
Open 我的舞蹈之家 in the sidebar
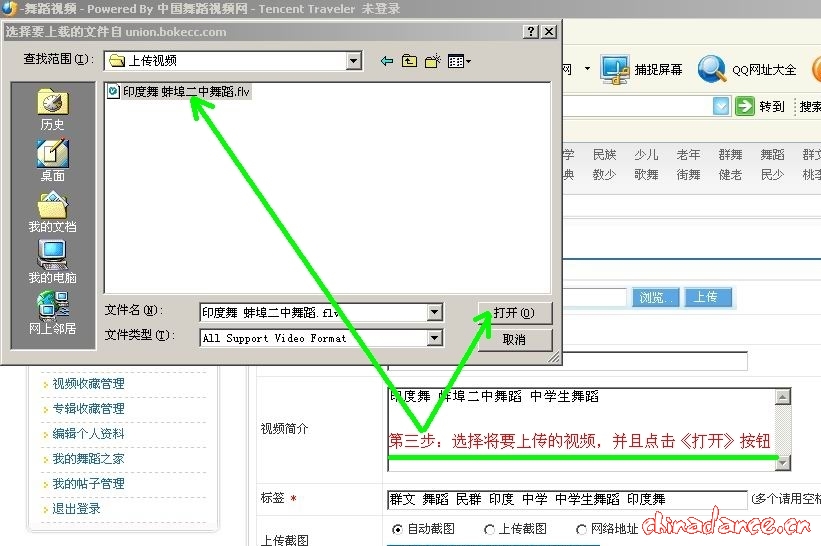[x=88, y=459]
